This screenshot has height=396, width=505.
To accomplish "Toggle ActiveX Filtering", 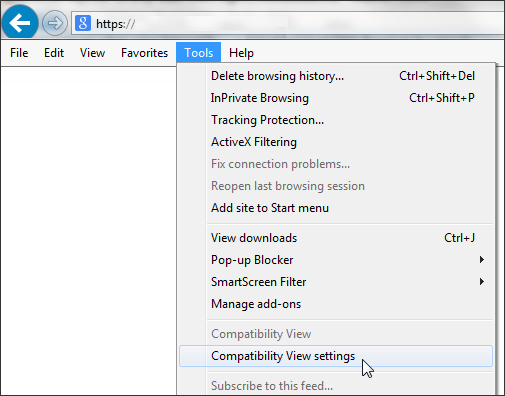I will (336, 142).
